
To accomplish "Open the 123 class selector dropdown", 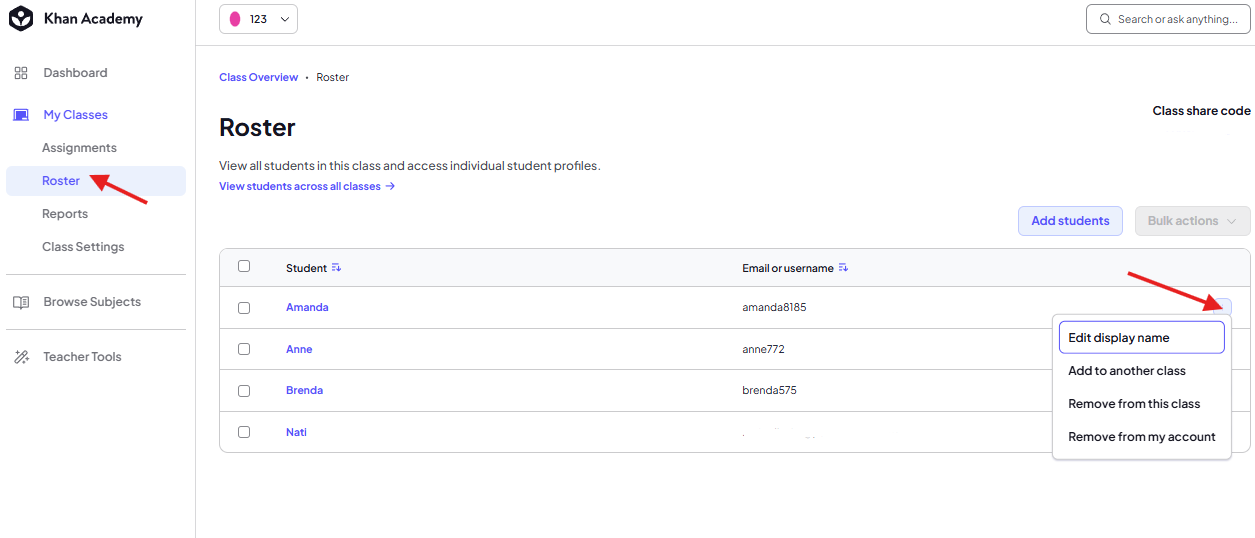I will pyautogui.click(x=258, y=19).
